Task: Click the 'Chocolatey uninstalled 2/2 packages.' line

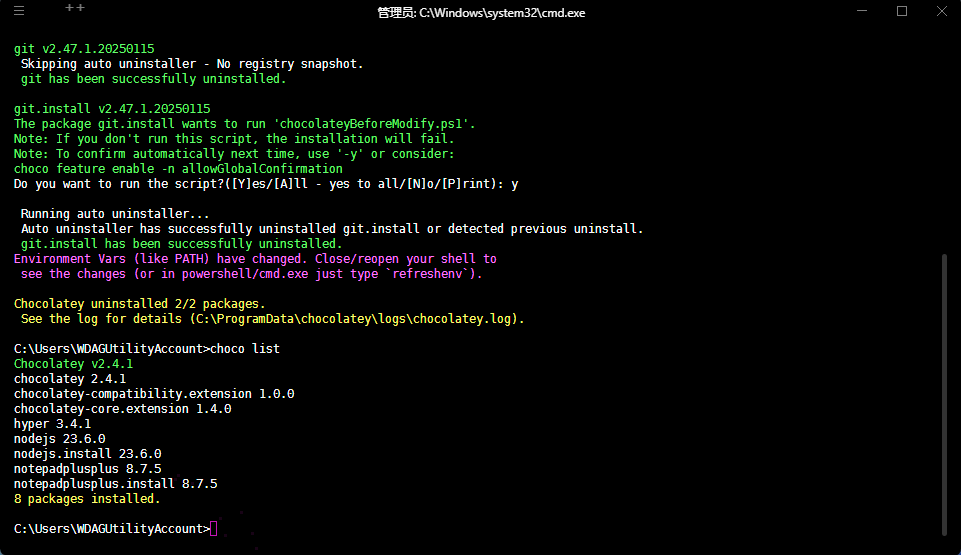Action: point(139,304)
